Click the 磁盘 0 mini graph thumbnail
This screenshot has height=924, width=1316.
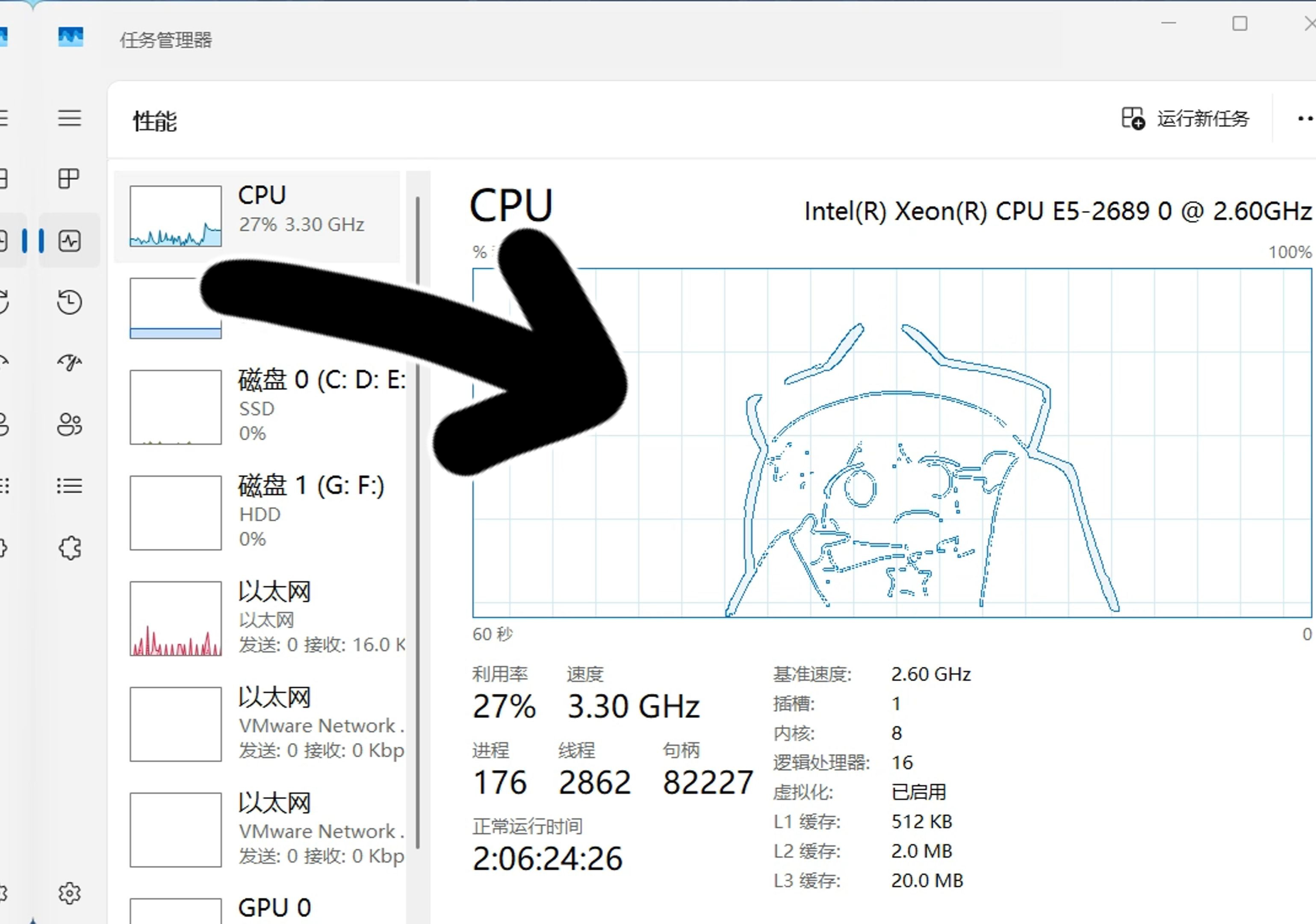[x=175, y=407]
